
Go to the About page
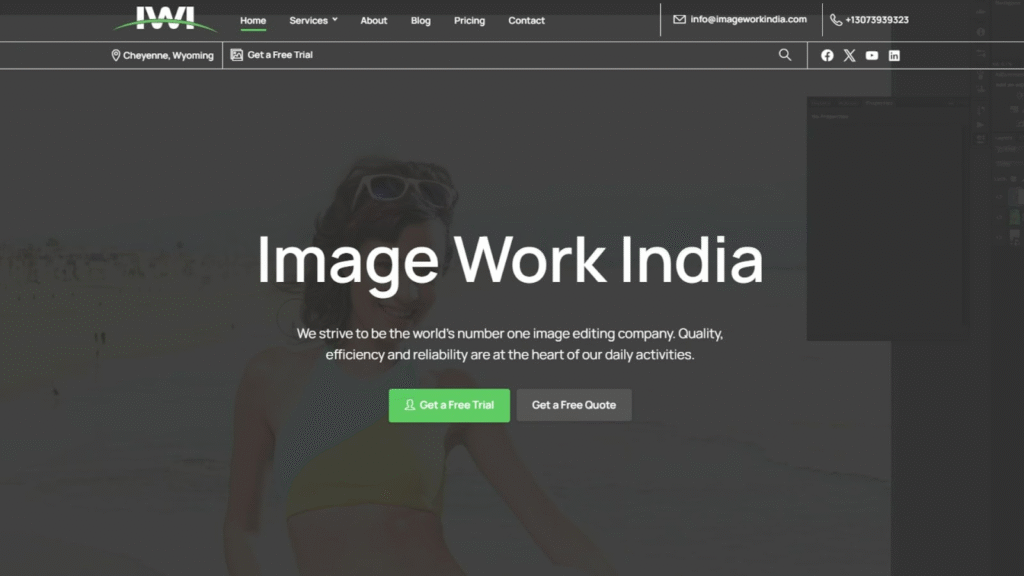[374, 20]
